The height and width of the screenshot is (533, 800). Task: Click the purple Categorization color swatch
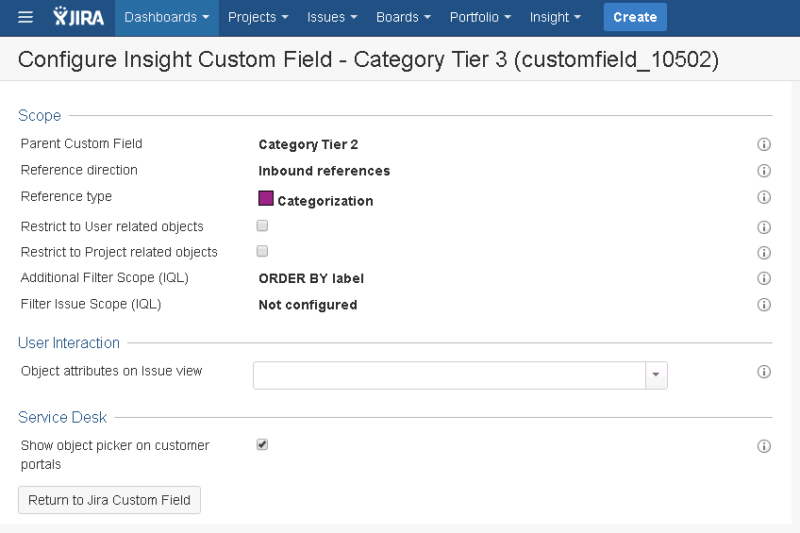pyautogui.click(x=266, y=199)
